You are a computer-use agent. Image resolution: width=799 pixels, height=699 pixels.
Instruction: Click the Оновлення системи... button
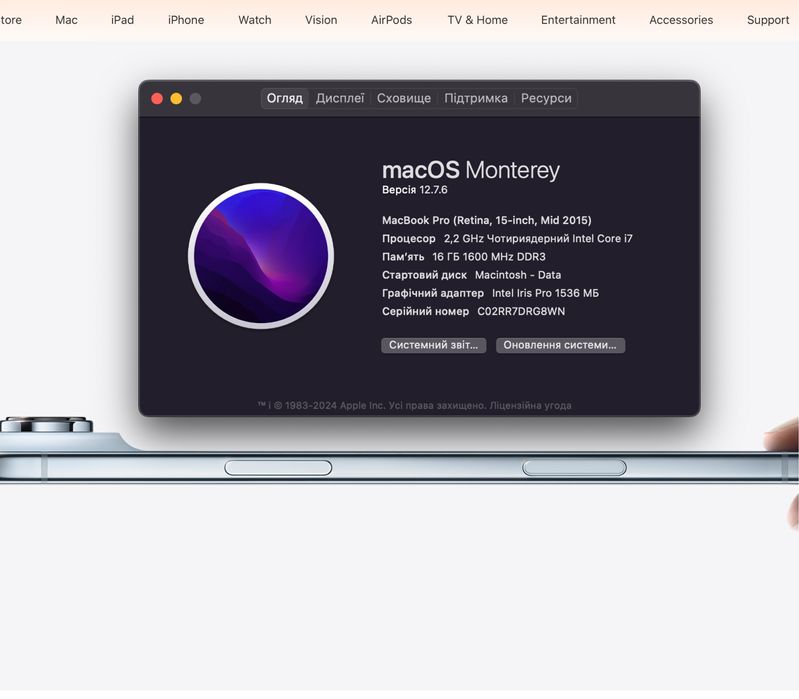(x=560, y=345)
